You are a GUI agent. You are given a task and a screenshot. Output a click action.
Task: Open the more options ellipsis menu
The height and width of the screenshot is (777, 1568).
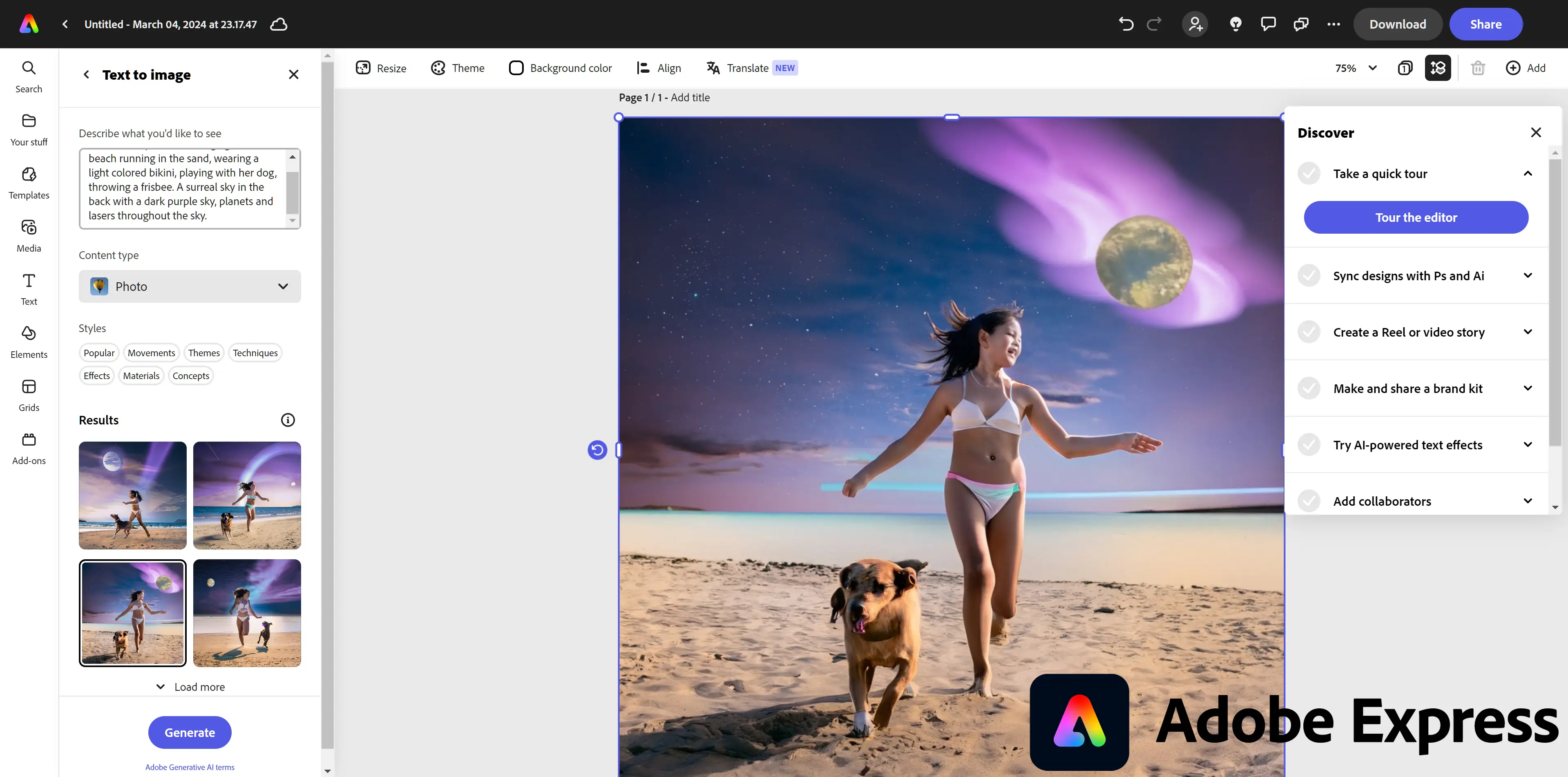[1333, 24]
